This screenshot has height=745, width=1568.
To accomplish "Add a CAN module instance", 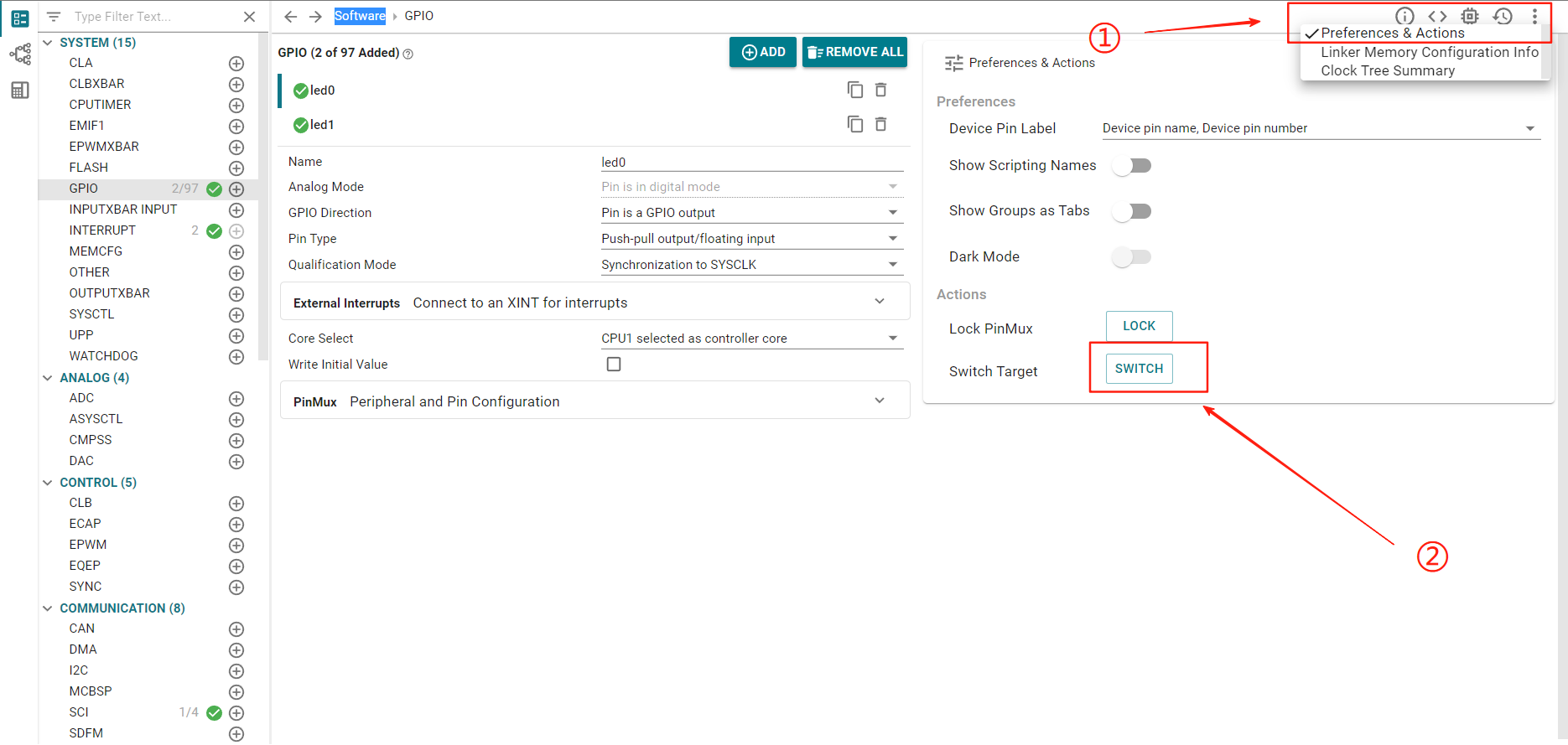I will point(236,629).
